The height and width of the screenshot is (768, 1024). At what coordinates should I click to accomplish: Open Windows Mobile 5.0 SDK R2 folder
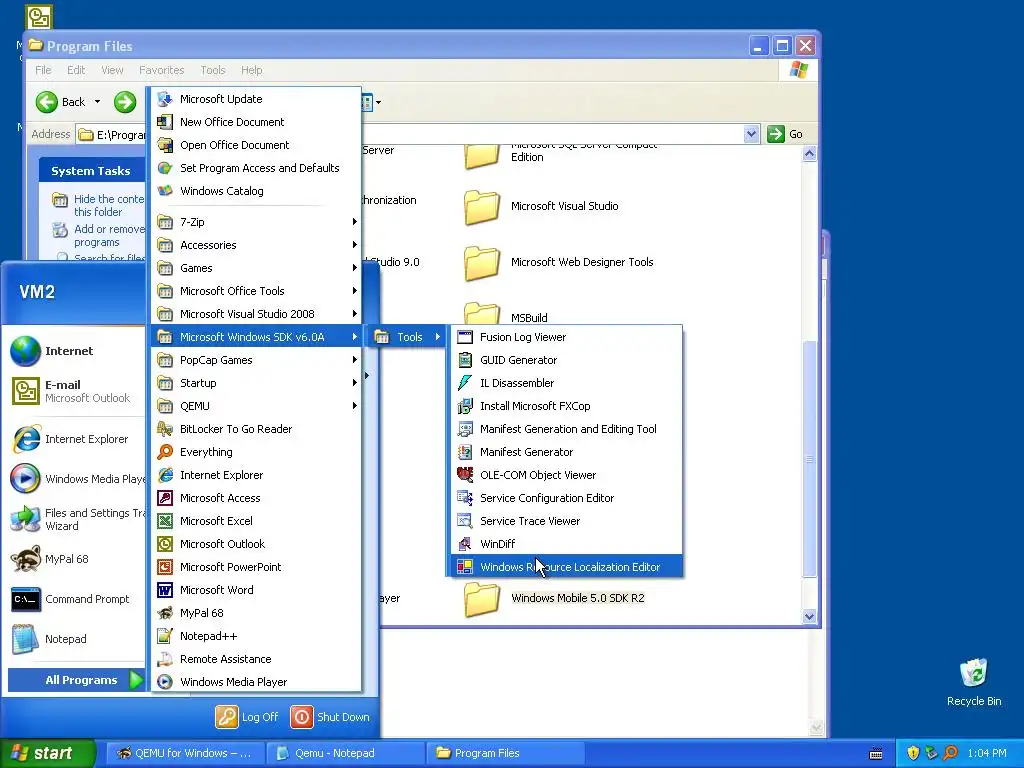[554, 598]
